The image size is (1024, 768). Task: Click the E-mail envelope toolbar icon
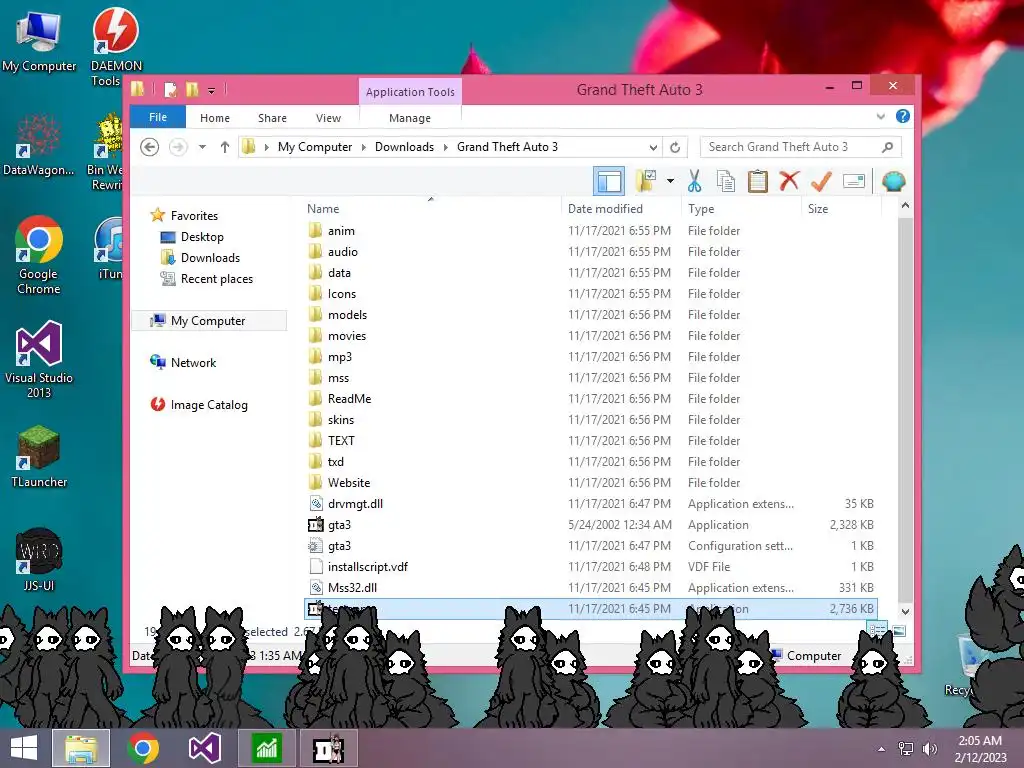(854, 181)
